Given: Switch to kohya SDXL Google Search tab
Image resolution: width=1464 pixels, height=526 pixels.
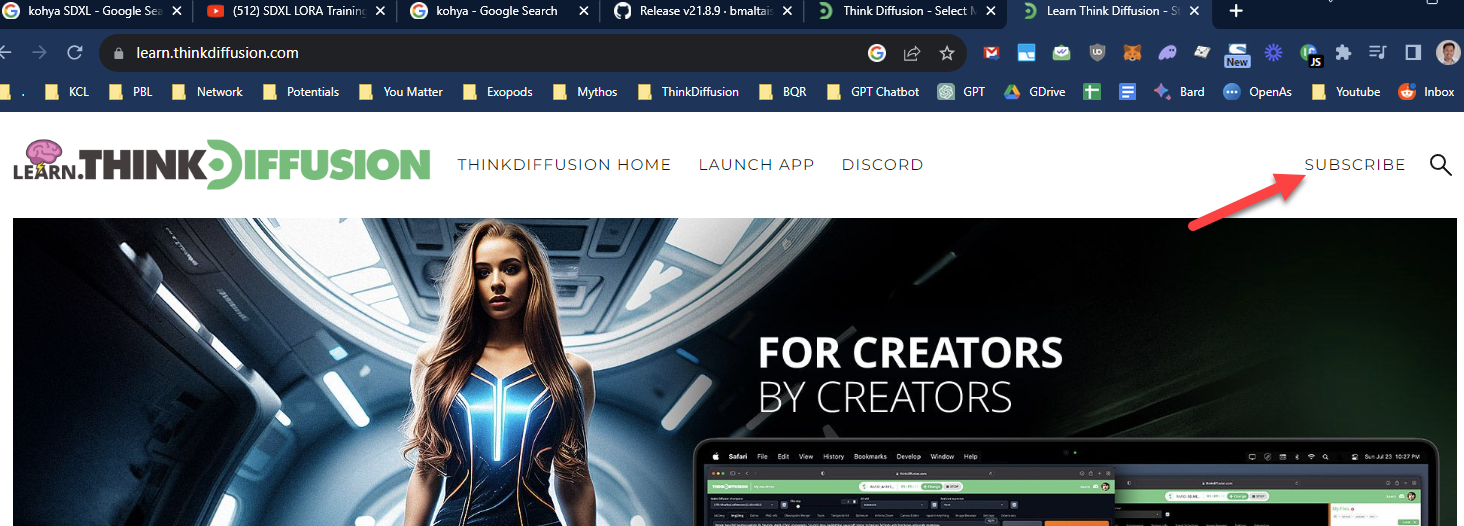Looking at the screenshot, I should pyautogui.click(x=96, y=11).
